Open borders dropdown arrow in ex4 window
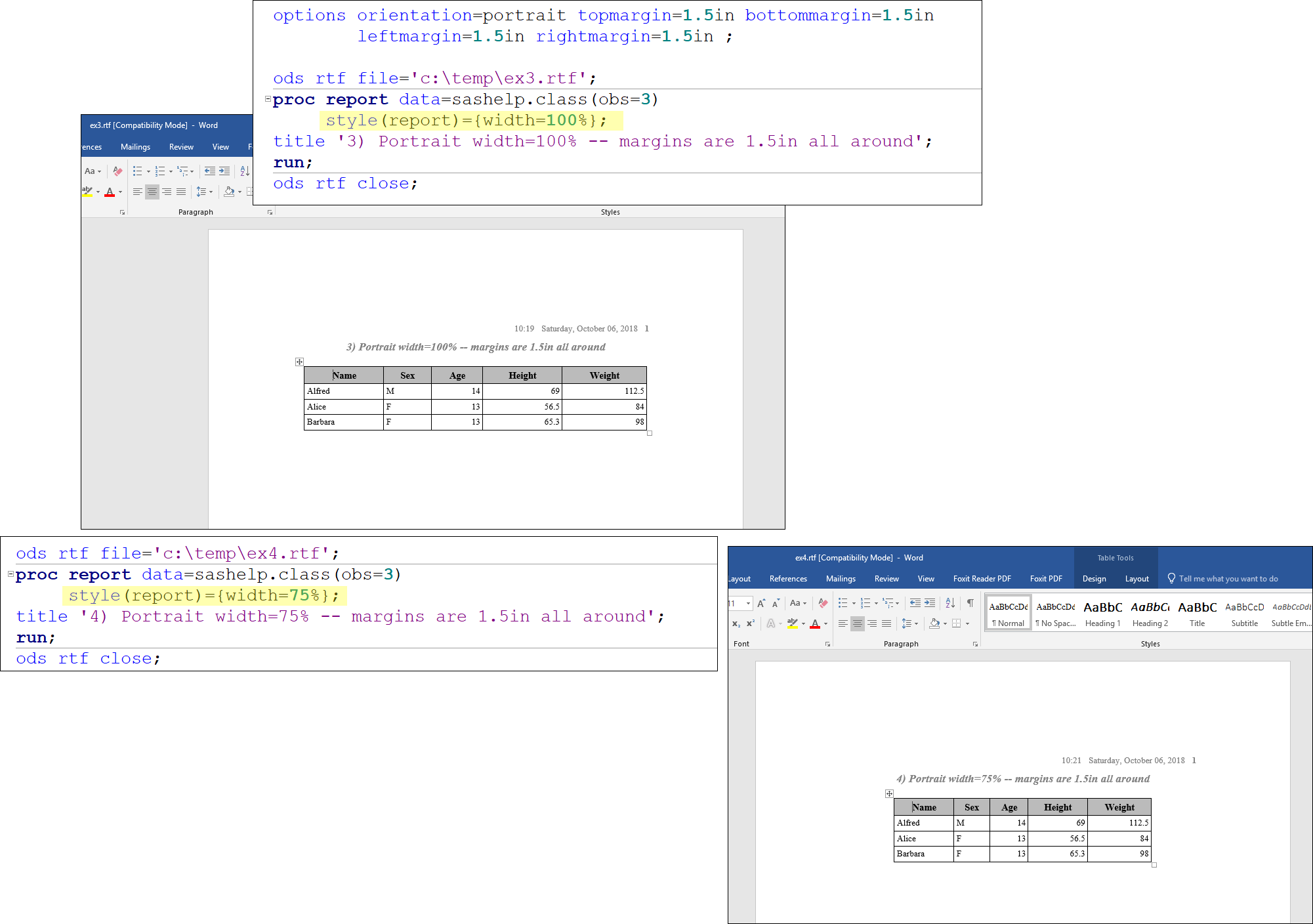The height and width of the screenshot is (924, 1313). 967,623
